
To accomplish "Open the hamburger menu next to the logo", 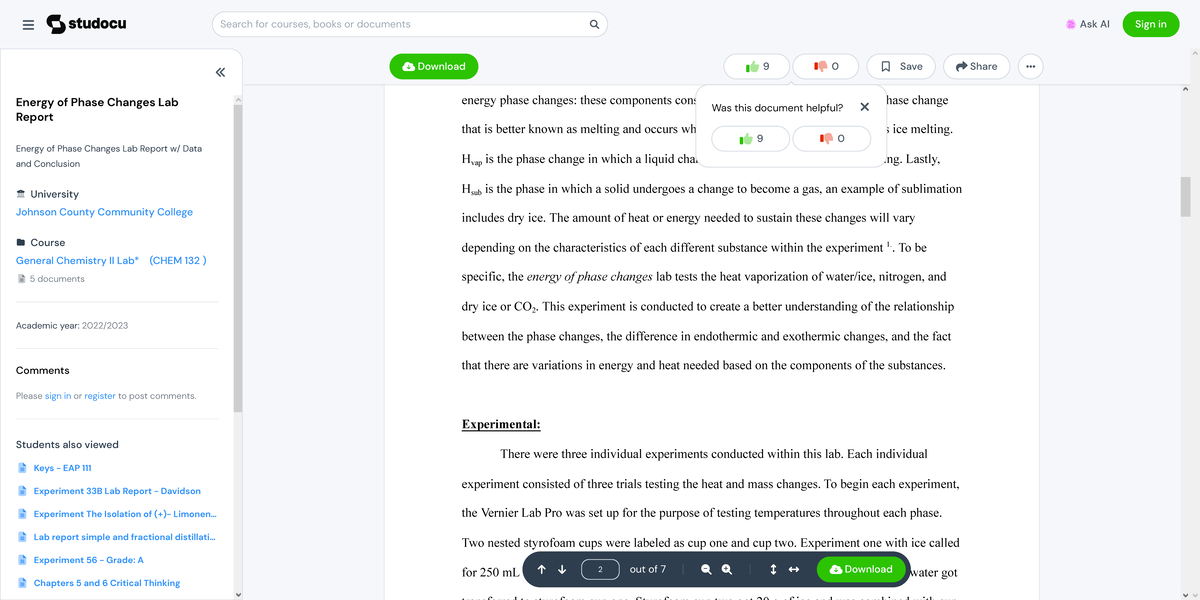I will click(x=28, y=24).
